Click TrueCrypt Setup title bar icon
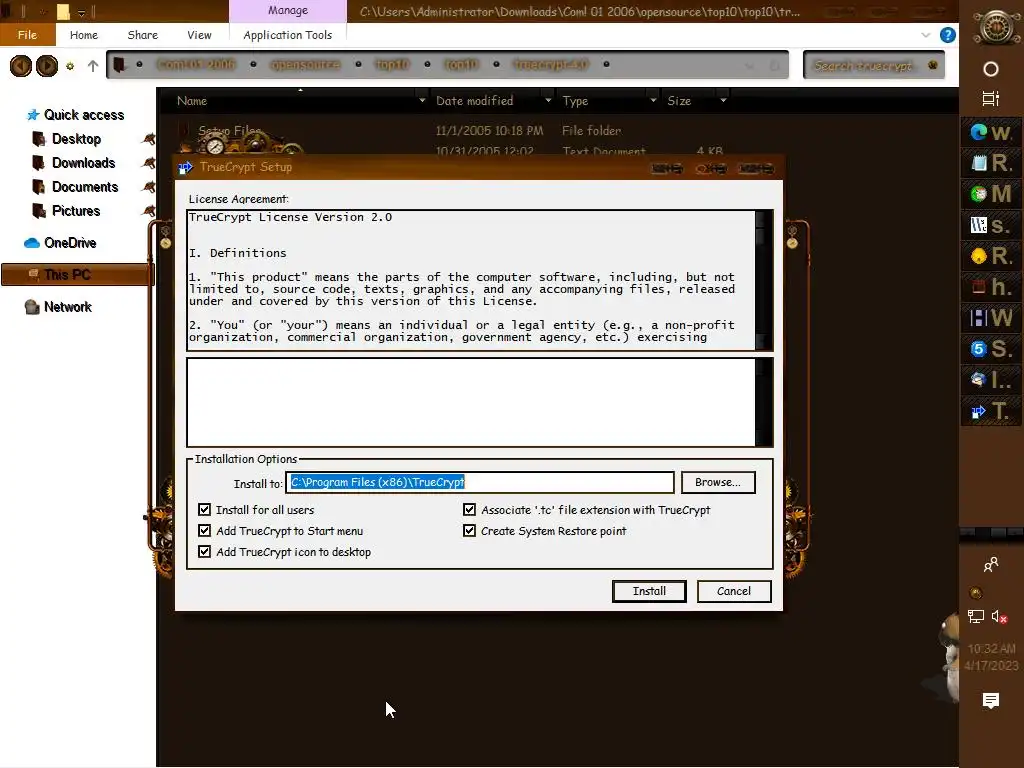 (x=185, y=167)
